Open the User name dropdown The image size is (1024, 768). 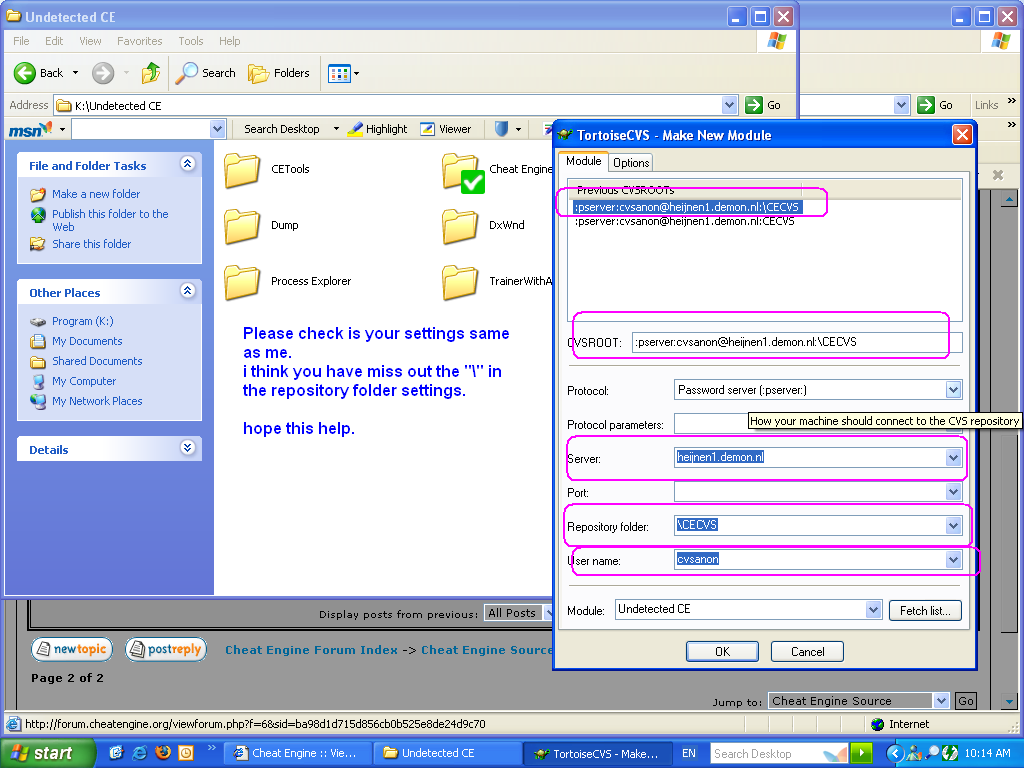(953, 560)
